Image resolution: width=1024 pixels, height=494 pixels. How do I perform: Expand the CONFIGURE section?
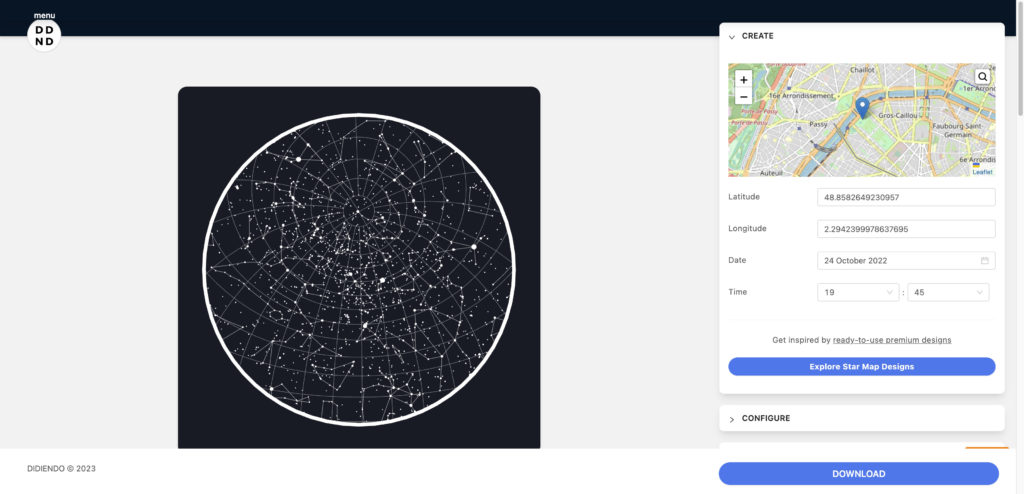(x=861, y=418)
